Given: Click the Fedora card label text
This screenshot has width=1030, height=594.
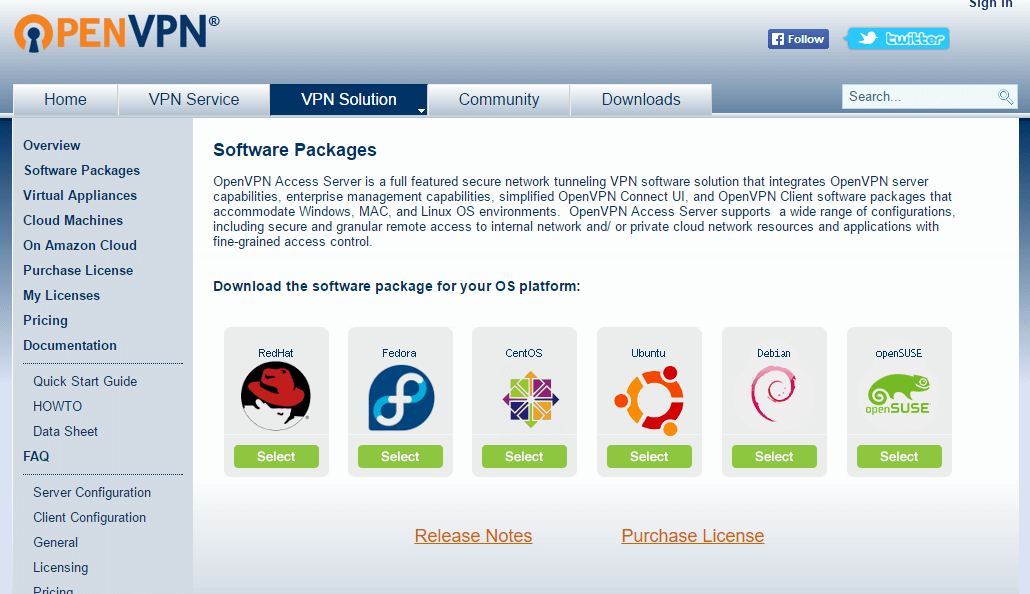Looking at the screenshot, I should (x=399, y=353).
